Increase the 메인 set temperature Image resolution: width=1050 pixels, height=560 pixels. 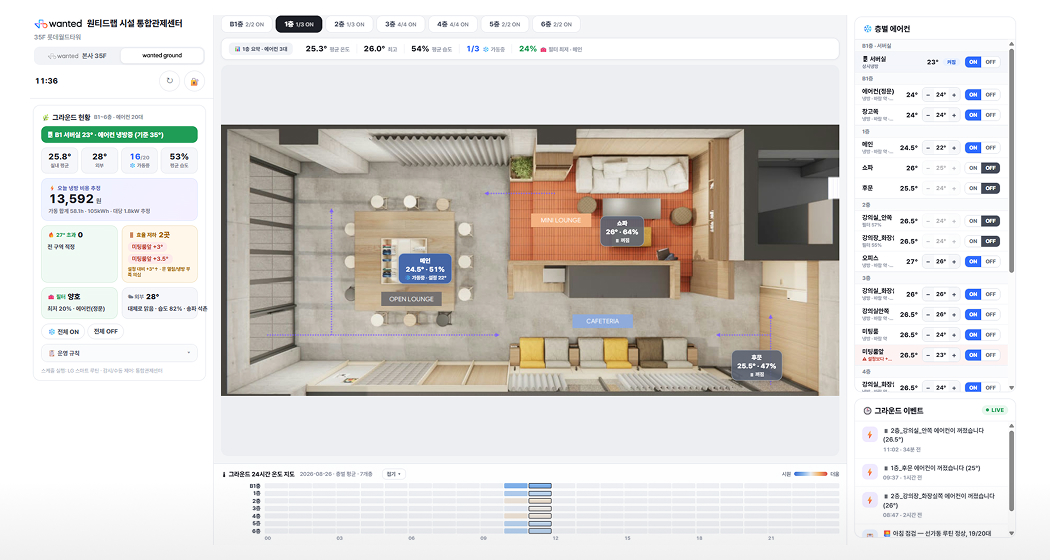pyautogui.click(x=954, y=148)
